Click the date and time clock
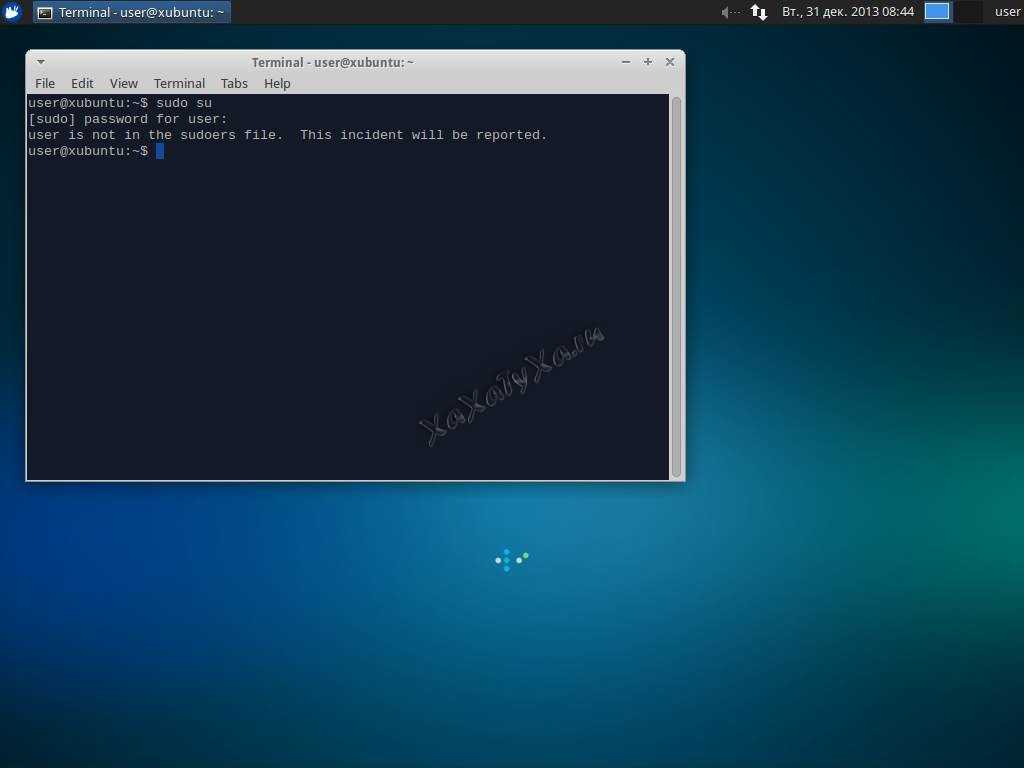1024x768 pixels. tap(847, 12)
